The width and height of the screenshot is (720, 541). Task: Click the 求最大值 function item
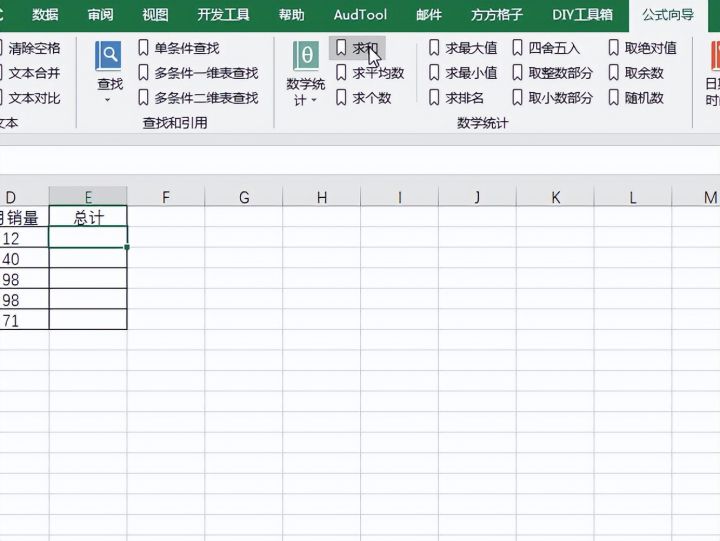463,48
